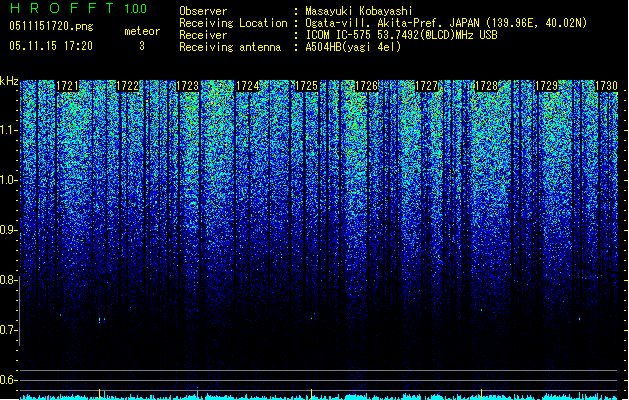Viewport: 629px width, 400px height.
Task: Click the 1.1 frequency axis label
Action: point(9,130)
